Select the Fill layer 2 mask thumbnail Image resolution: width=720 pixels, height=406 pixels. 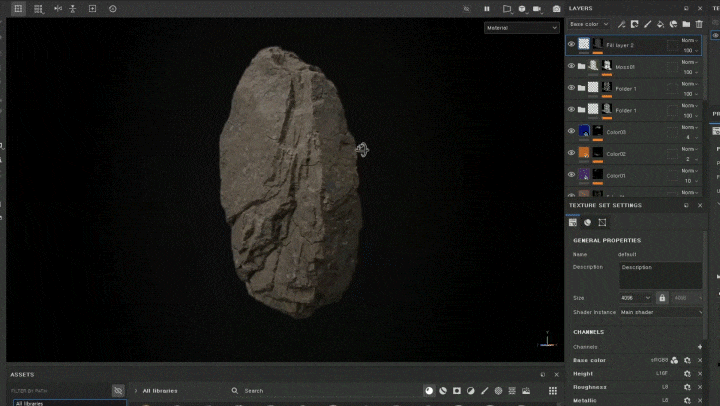(597, 44)
